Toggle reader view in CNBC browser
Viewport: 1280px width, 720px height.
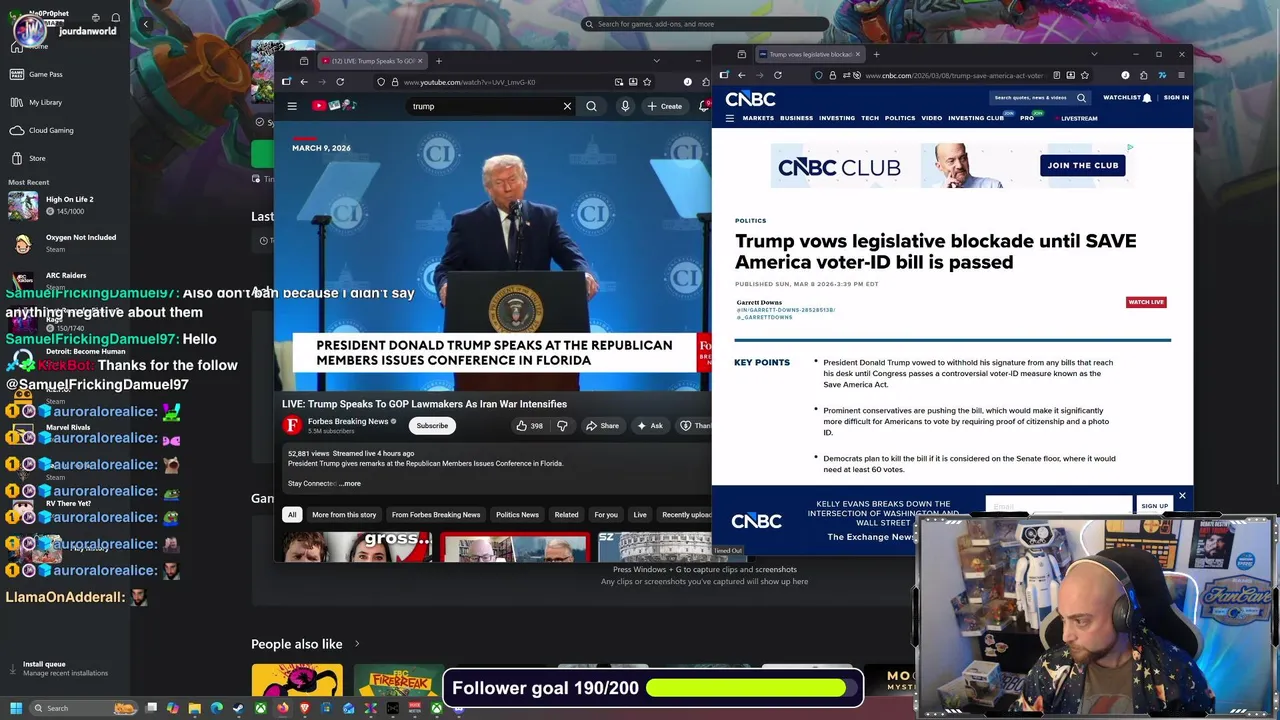click(x=1056, y=75)
